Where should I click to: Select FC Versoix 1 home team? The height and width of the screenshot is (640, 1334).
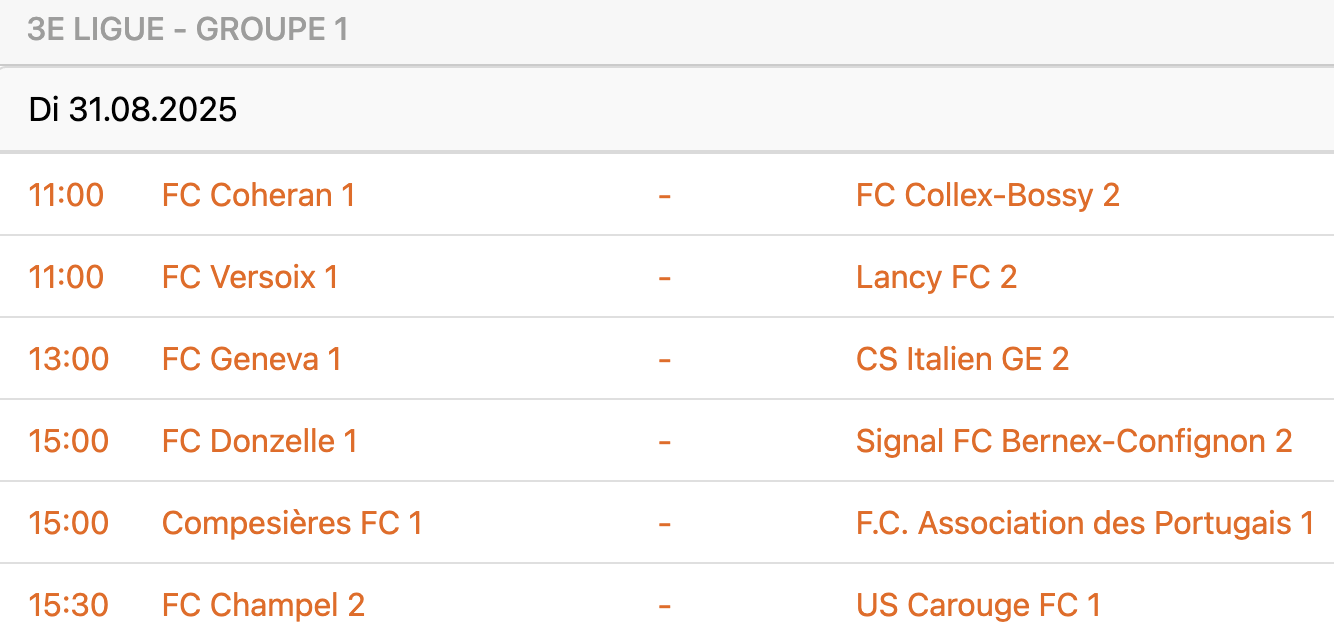click(250, 277)
